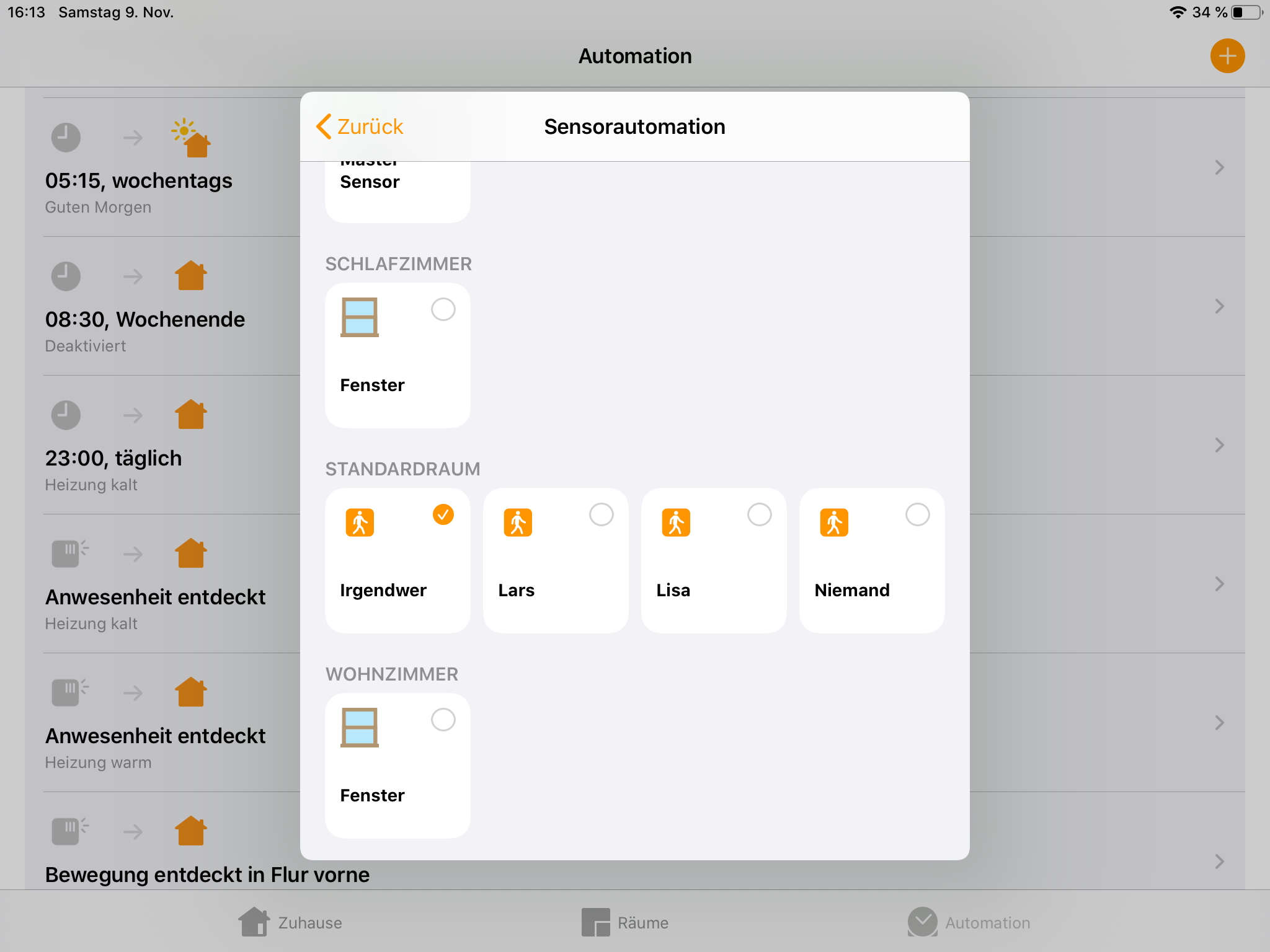Viewport: 1270px width, 952px height.
Task: Open the 05:15 wochentags automation chevron
Action: coord(1219,167)
